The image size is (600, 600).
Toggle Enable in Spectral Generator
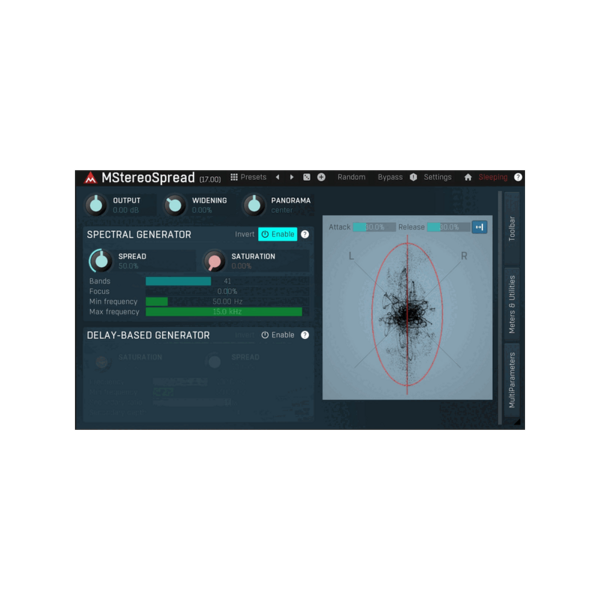point(278,234)
